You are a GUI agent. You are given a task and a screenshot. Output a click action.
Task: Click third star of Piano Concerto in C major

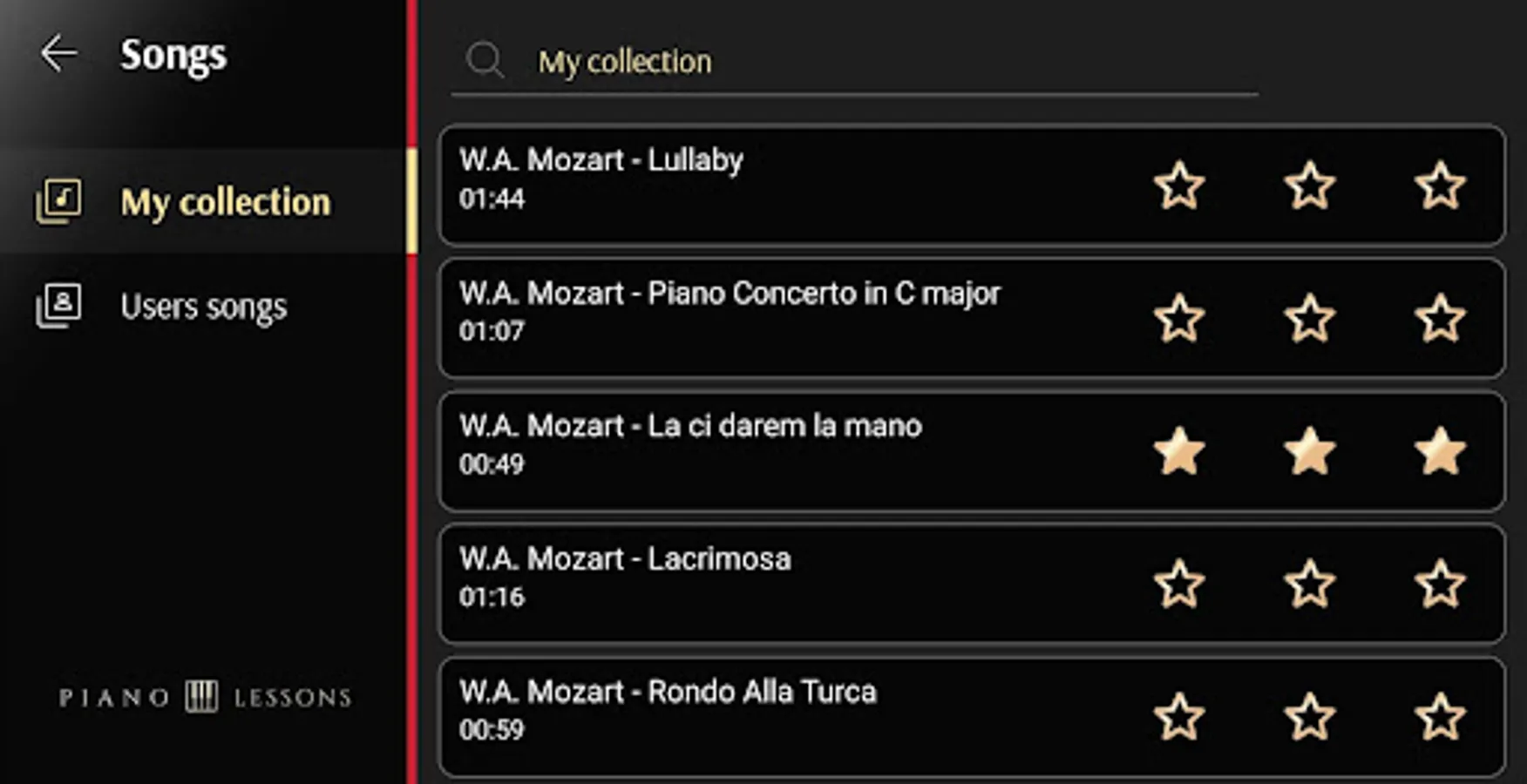tap(1440, 318)
